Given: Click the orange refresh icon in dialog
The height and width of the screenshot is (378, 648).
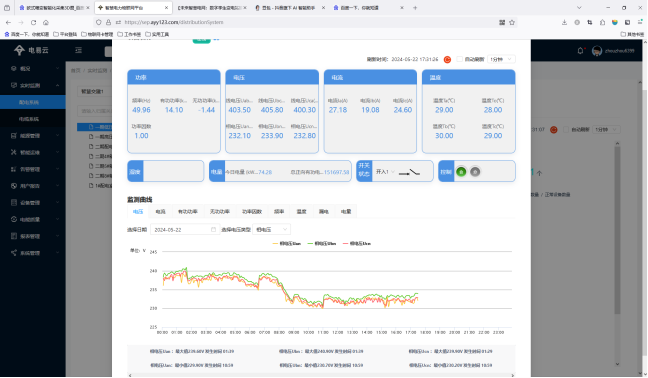Looking at the screenshot, I should tap(447, 59).
